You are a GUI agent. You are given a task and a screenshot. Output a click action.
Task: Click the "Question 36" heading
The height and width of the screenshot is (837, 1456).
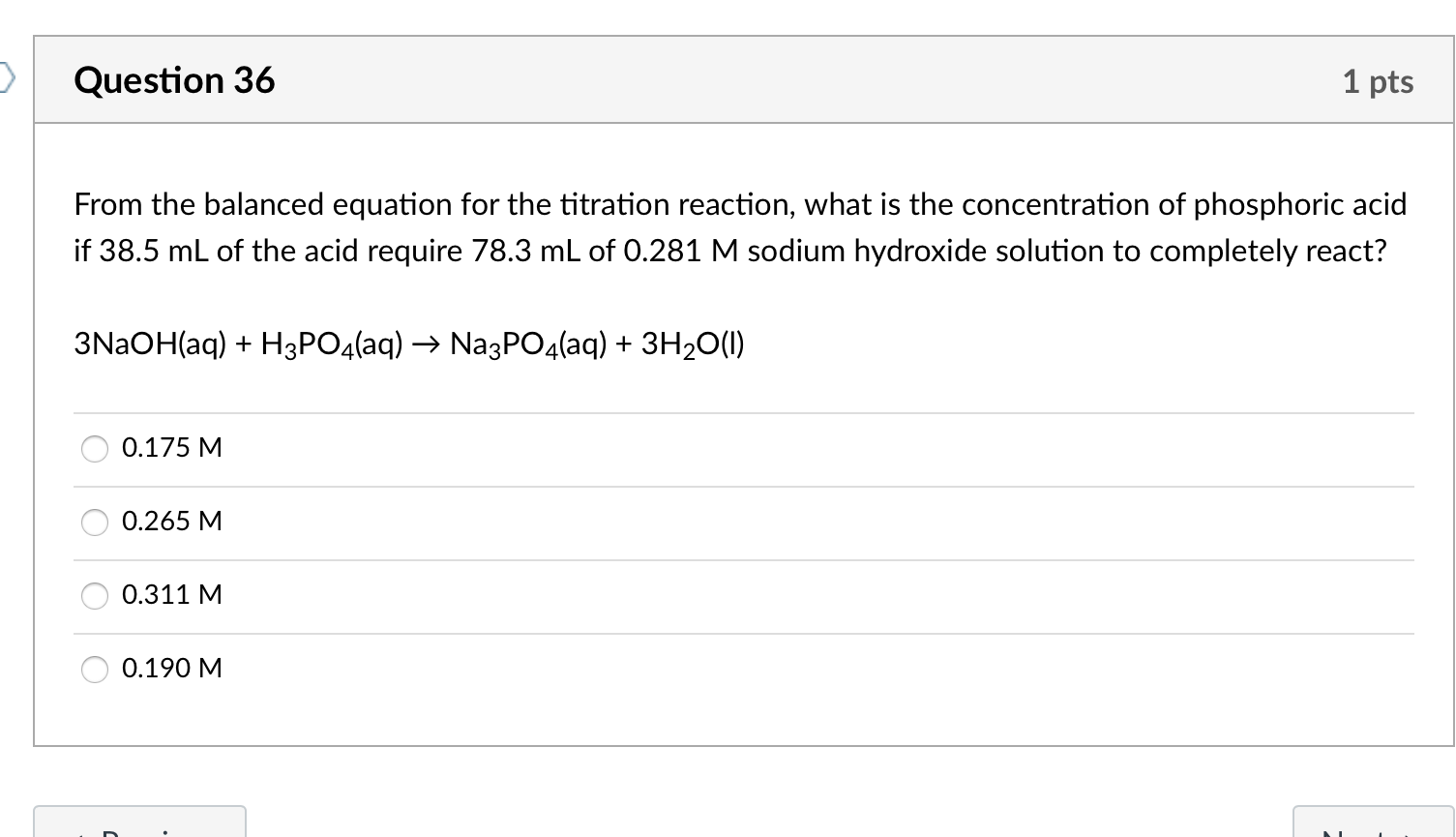coord(175,80)
